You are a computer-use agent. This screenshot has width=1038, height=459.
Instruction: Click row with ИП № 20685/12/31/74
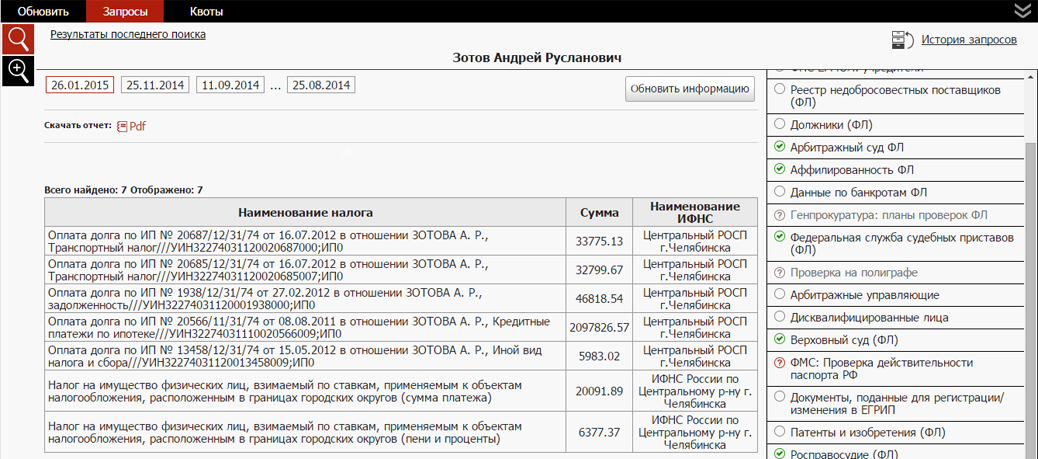coord(401,270)
